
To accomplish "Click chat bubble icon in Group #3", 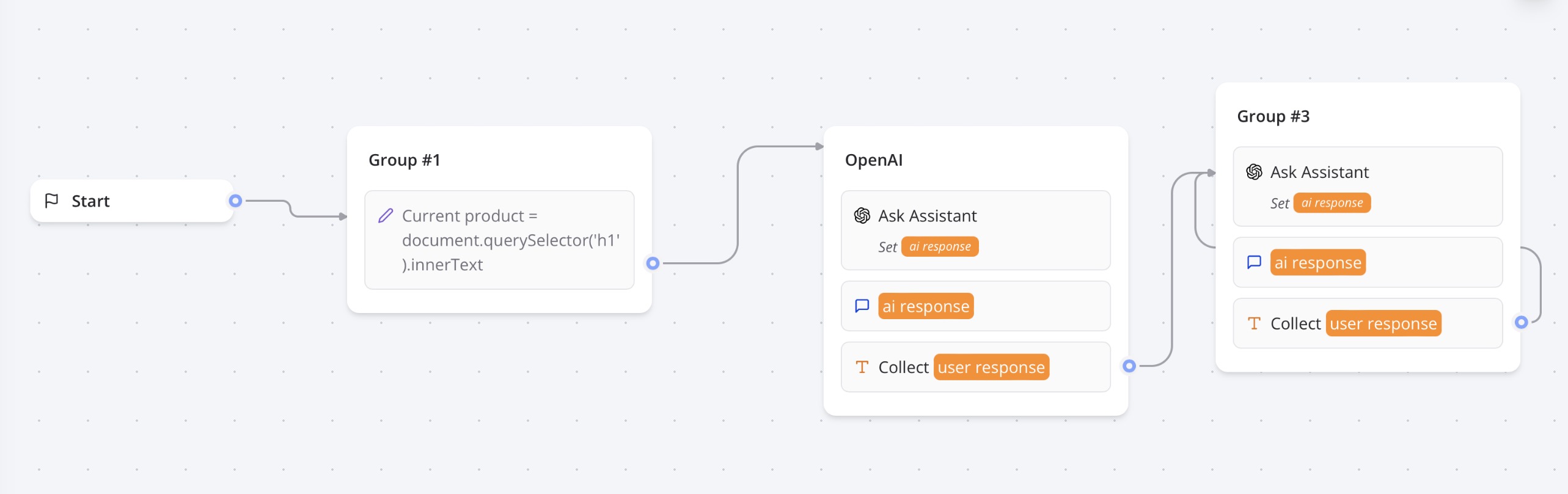I will coord(1254,262).
